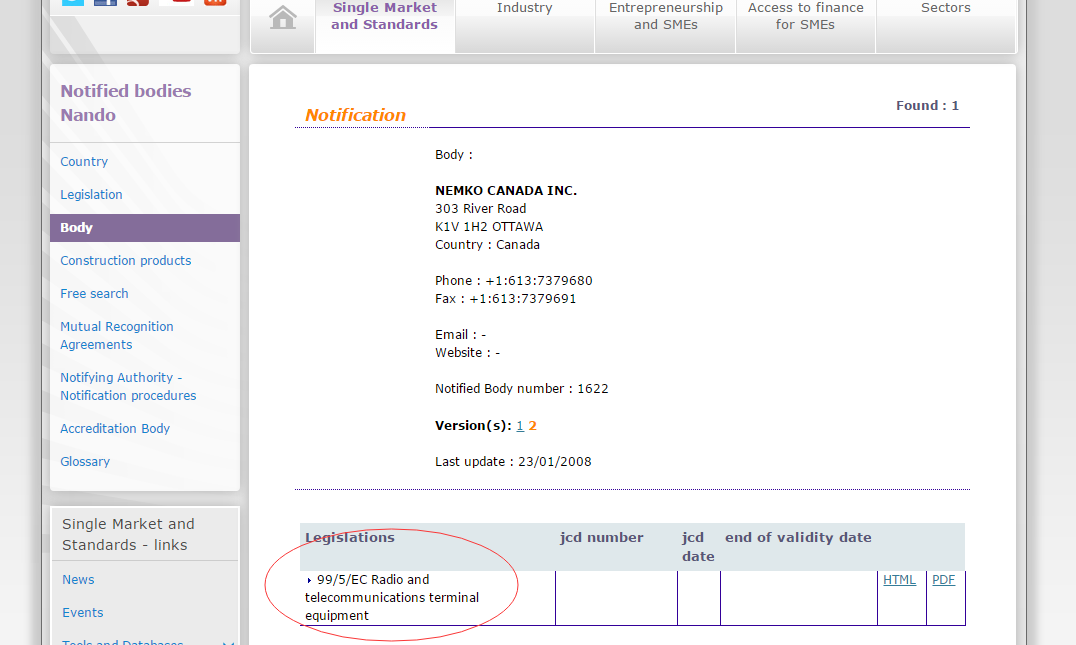Viewport: 1076px width, 645px height.
Task: Open Mutual Recognition Agreements link
Action: pos(117,336)
